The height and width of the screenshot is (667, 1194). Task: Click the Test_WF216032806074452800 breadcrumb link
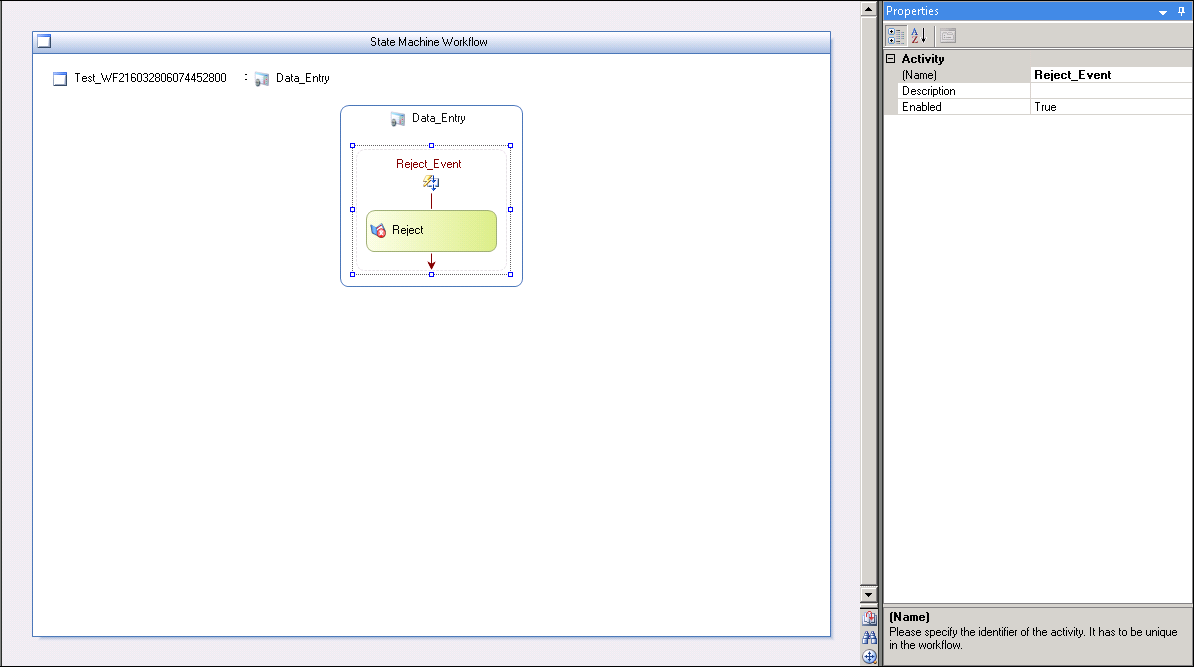coord(150,78)
